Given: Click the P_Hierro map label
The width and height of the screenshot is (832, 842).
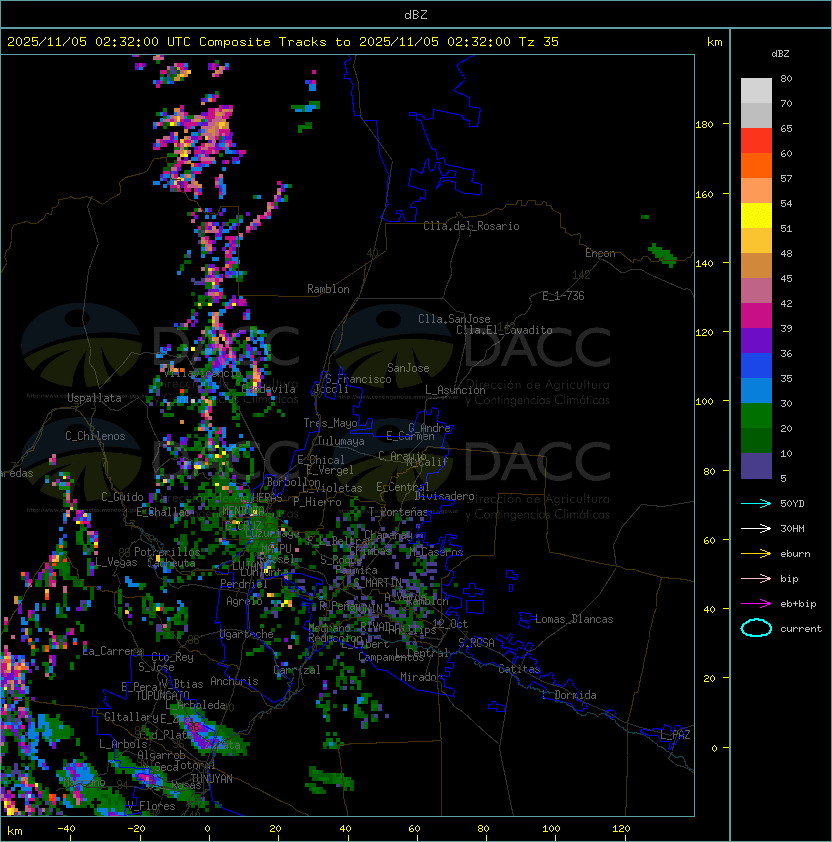Looking at the screenshot, I should pyautogui.click(x=317, y=502).
